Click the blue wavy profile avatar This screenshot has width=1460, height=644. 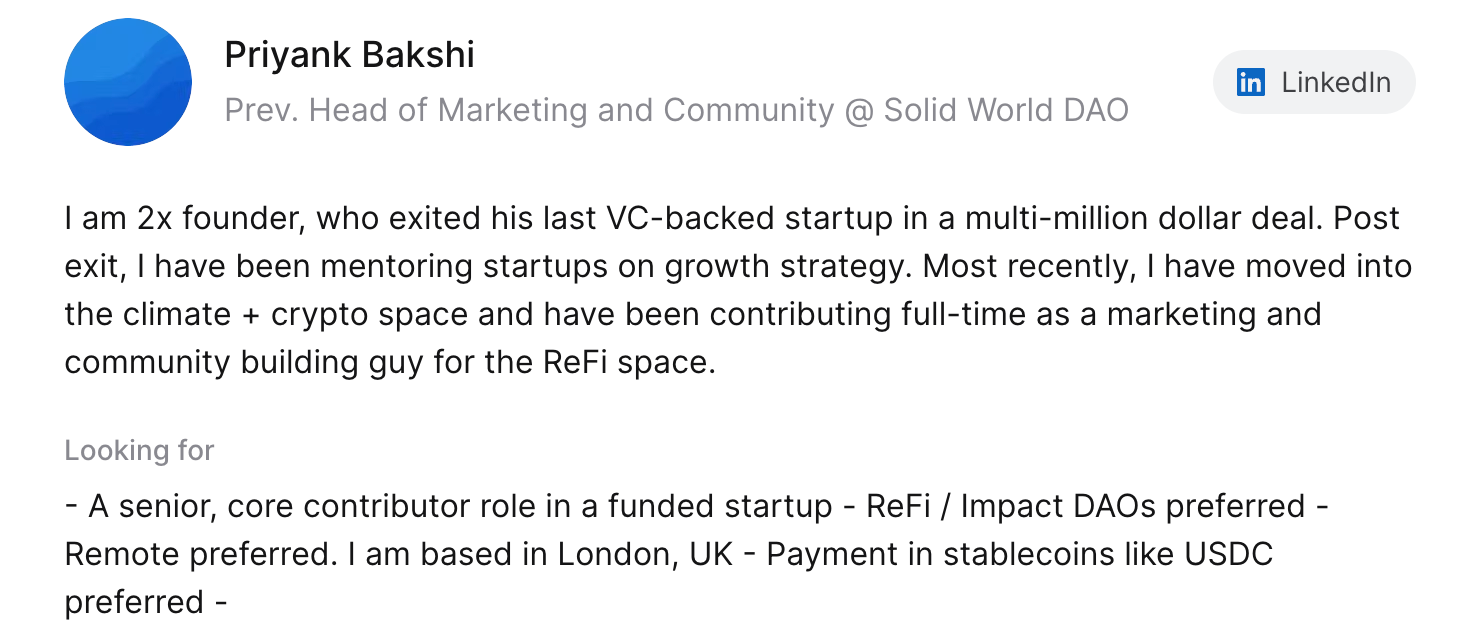pos(128,82)
